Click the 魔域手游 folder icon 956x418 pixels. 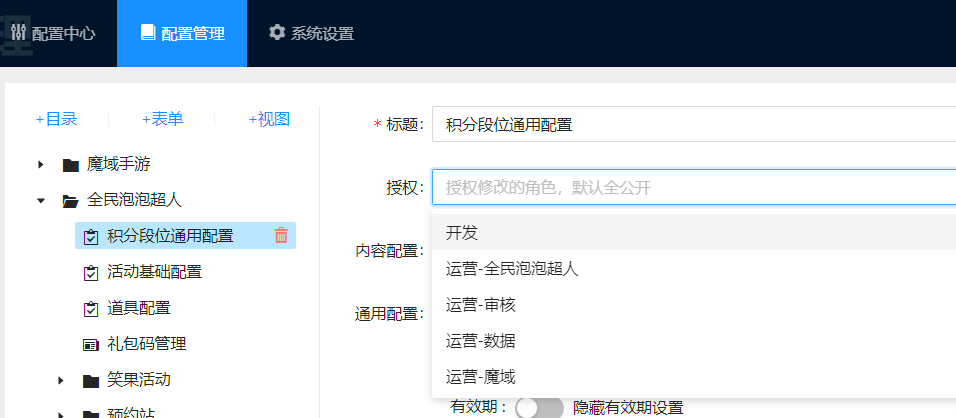click(71, 165)
